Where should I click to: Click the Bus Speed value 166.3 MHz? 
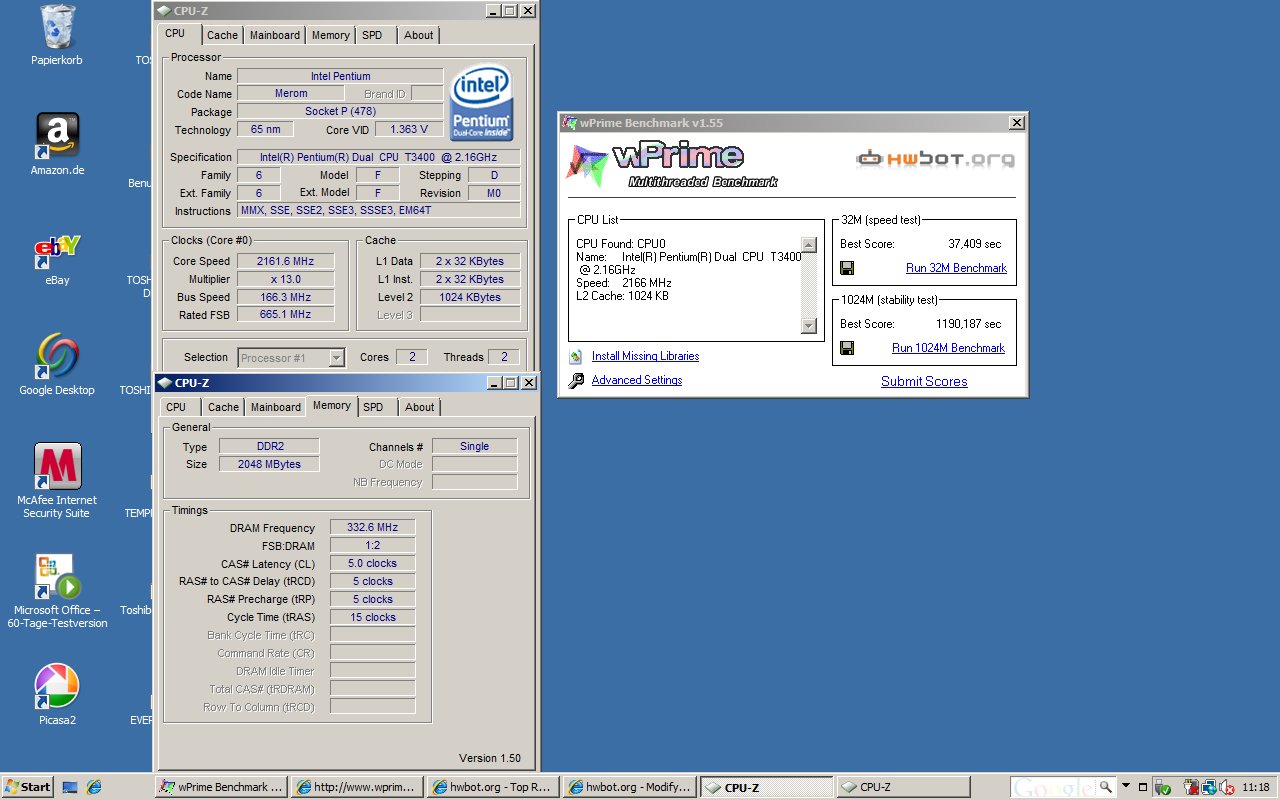pyautogui.click(x=284, y=297)
